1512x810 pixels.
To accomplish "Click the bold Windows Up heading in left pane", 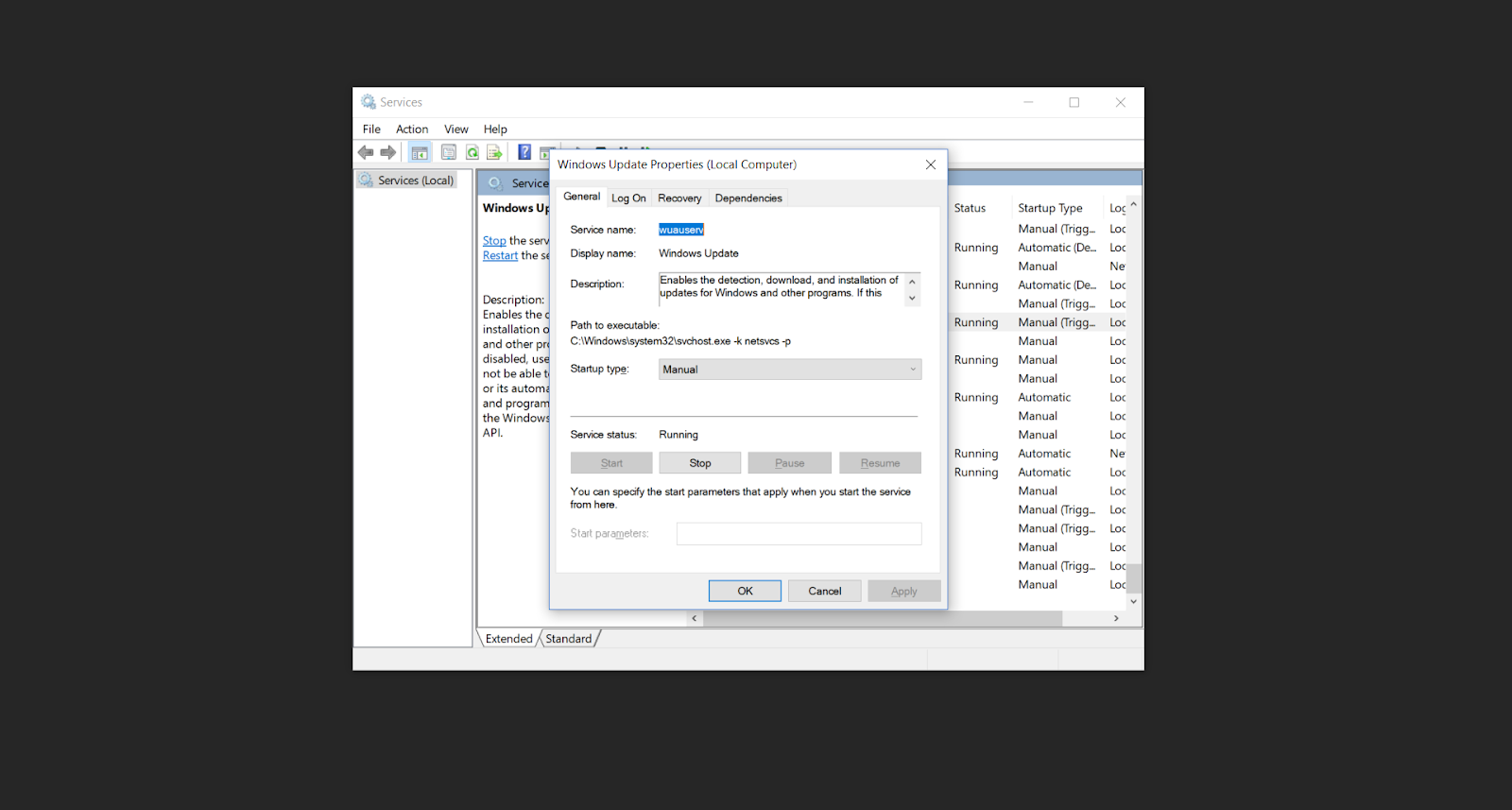I will click(515, 208).
